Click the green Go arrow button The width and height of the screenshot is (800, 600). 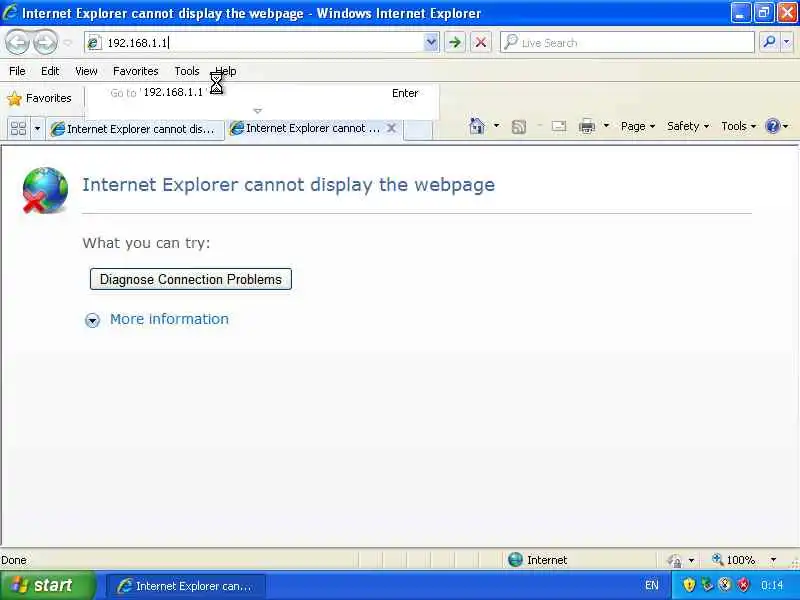(x=455, y=42)
